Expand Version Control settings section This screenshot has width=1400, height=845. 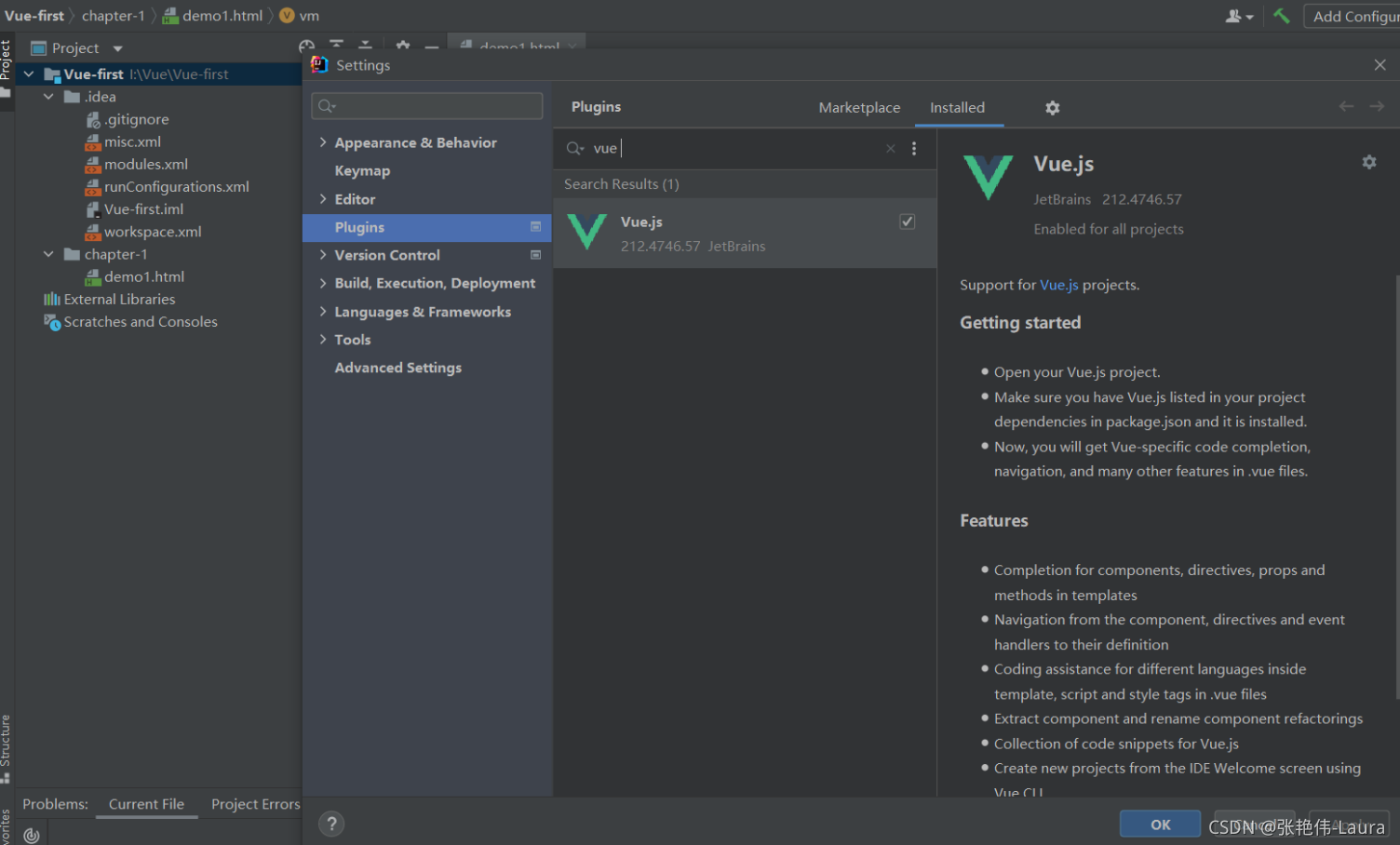pyautogui.click(x=323, y=255)
